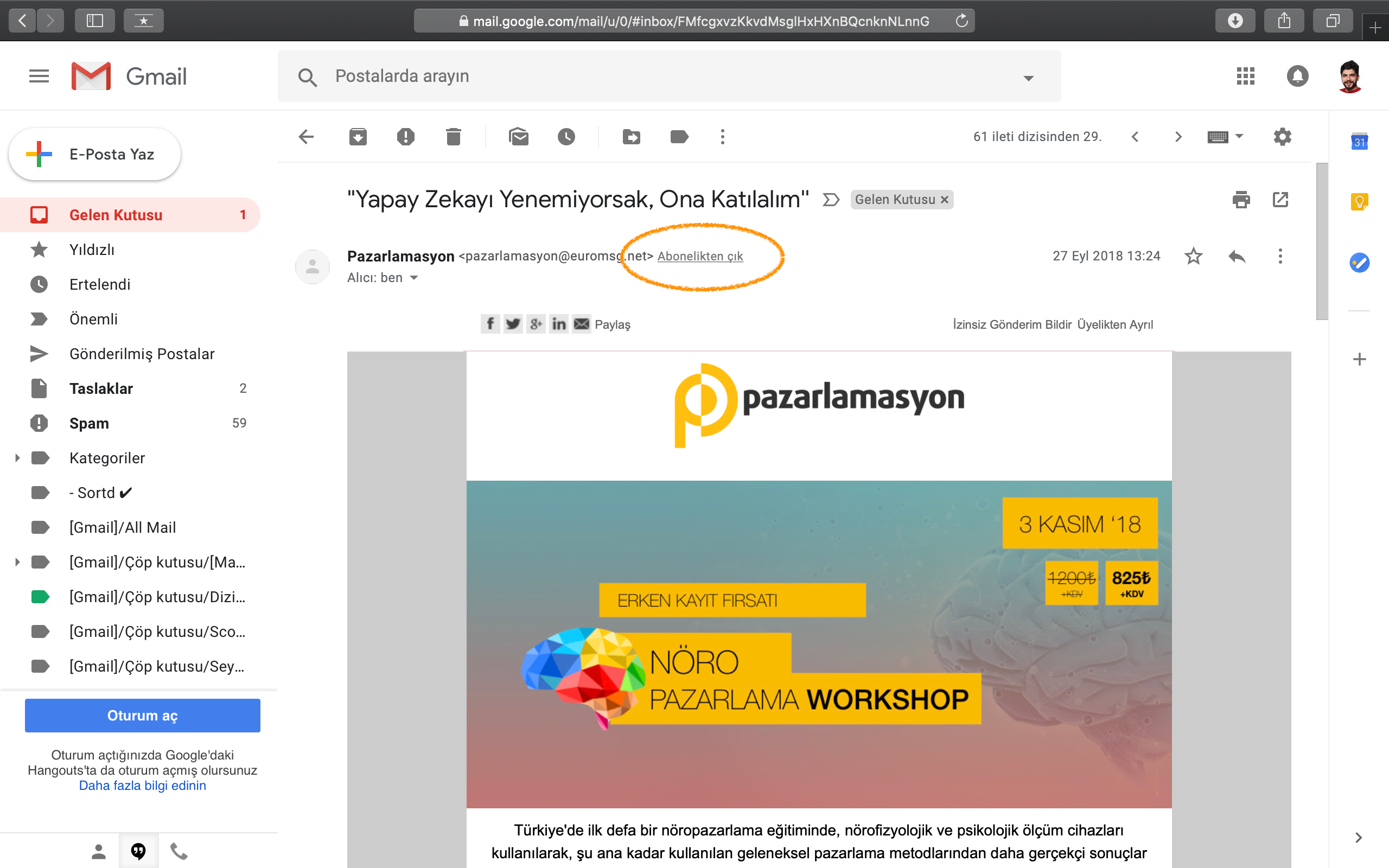The width and height of the screenshot is (1389, 868).
Task: Snooze the email with clock icon
Action: click(x=566, y=137)
